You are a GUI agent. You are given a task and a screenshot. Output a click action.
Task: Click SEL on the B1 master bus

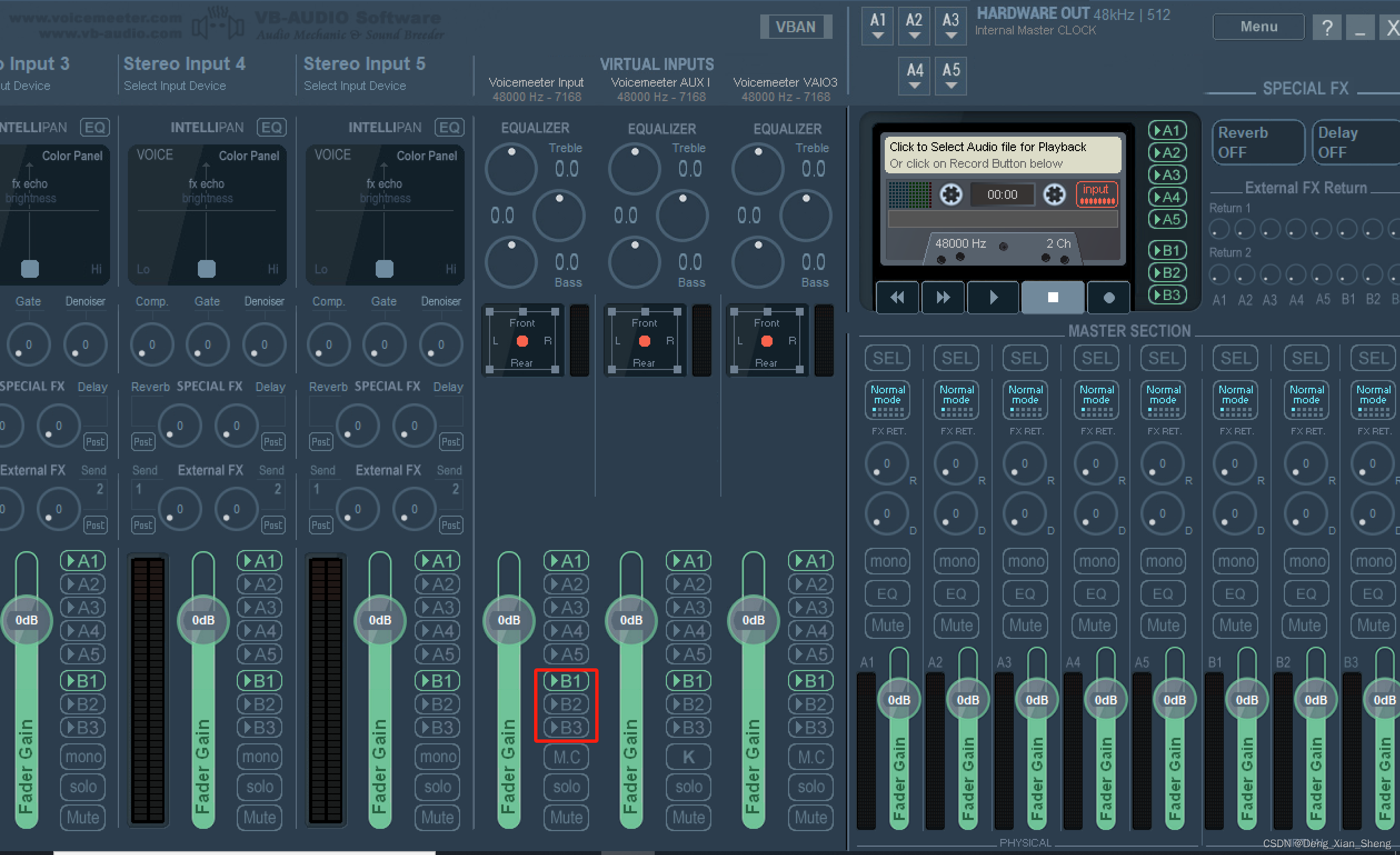(1235, 358)
